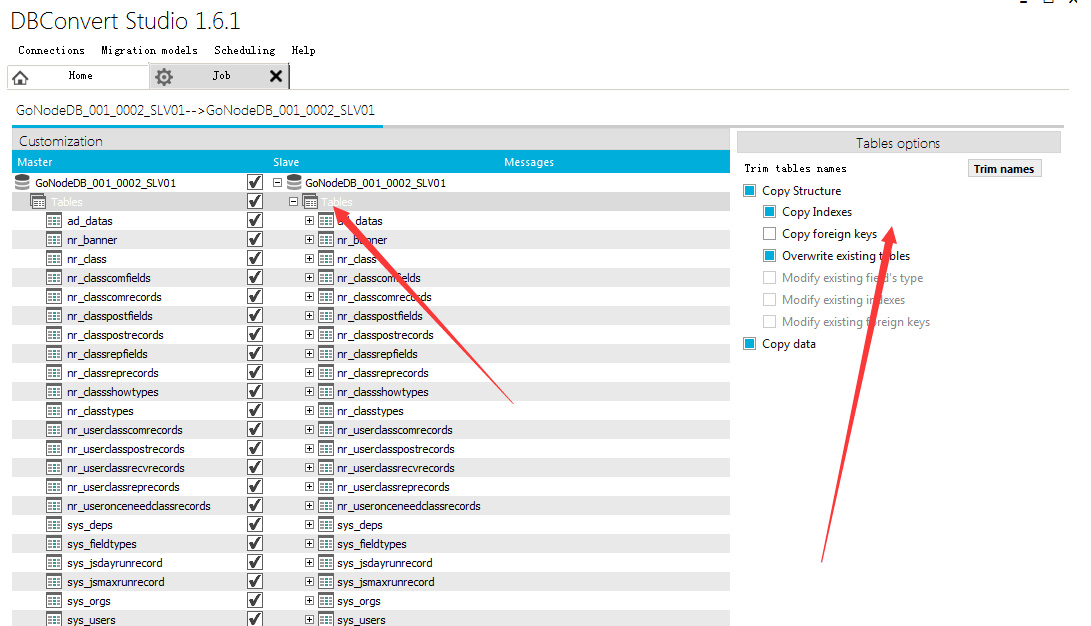This screenshot has width=1091, height=626.
Task: Click the Master ad_datas table icon
Action: 54,220
